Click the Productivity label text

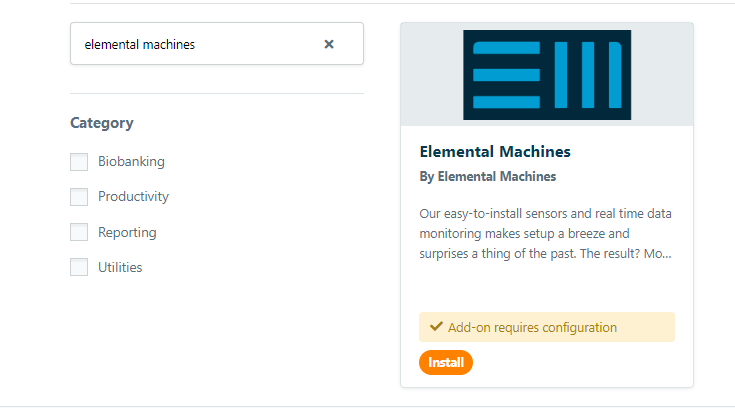tap(133, 197)
